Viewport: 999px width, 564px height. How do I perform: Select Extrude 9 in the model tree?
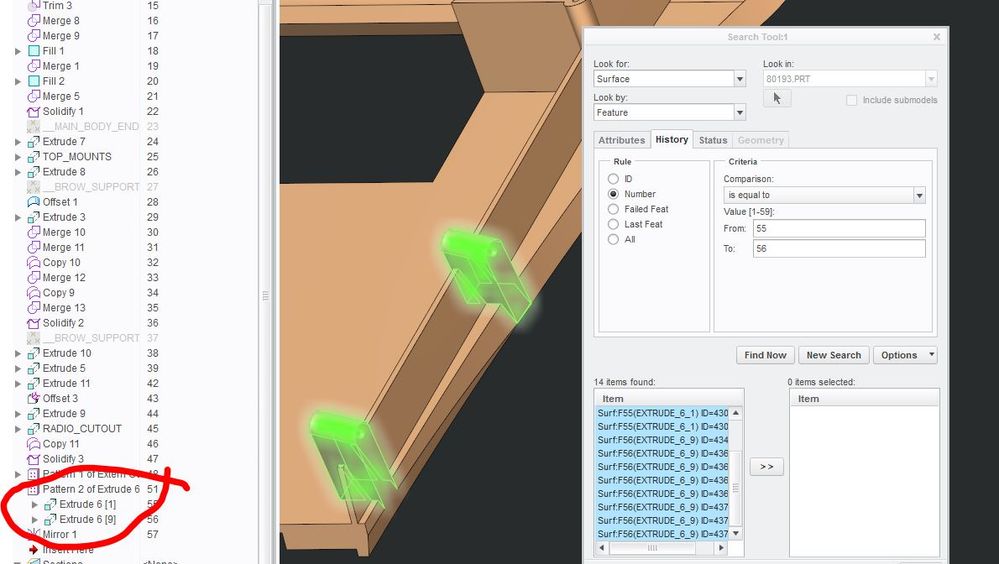pyautogui.click(x=64, y=414)
